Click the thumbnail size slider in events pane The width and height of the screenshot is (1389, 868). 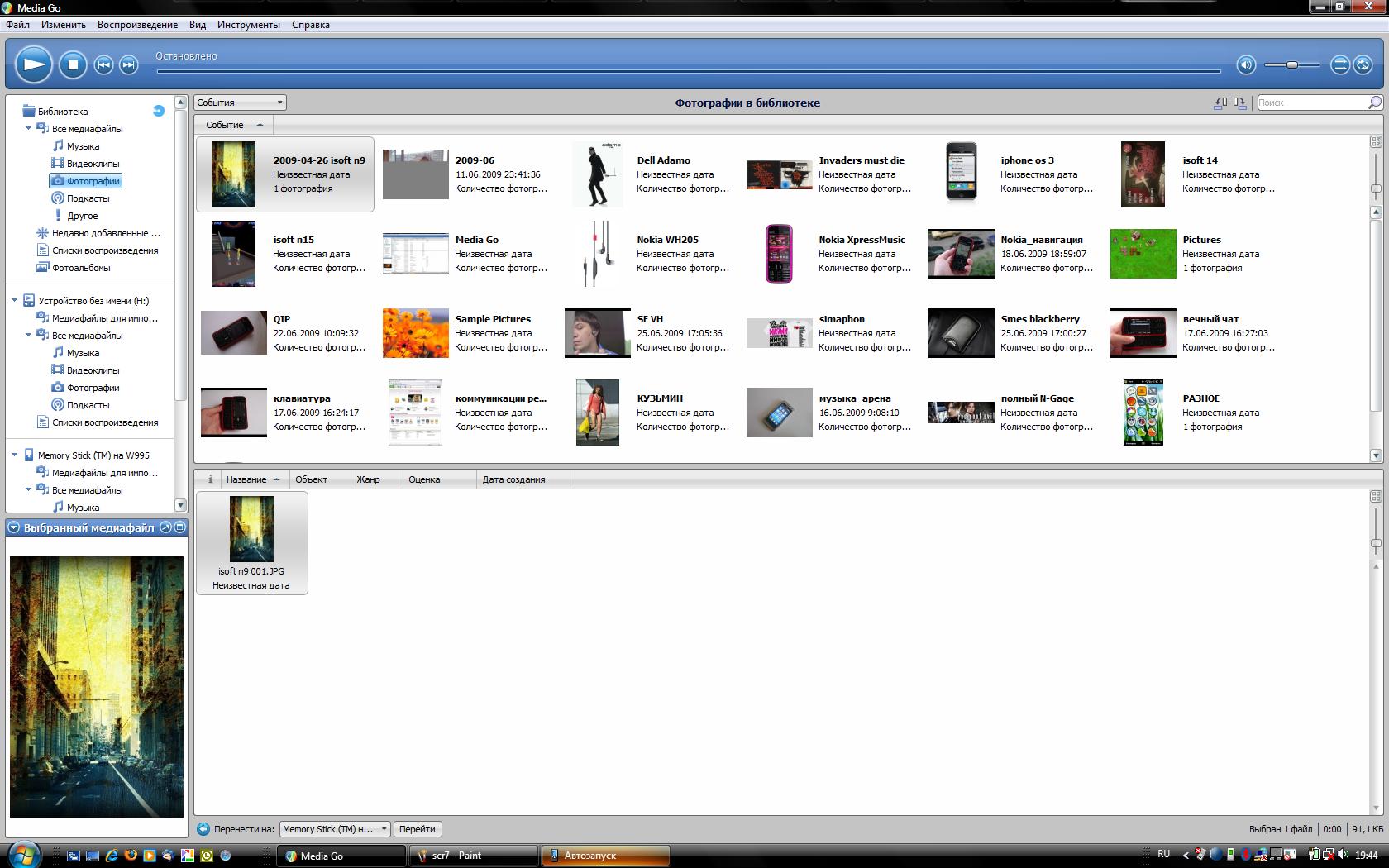coord(1376,189)
